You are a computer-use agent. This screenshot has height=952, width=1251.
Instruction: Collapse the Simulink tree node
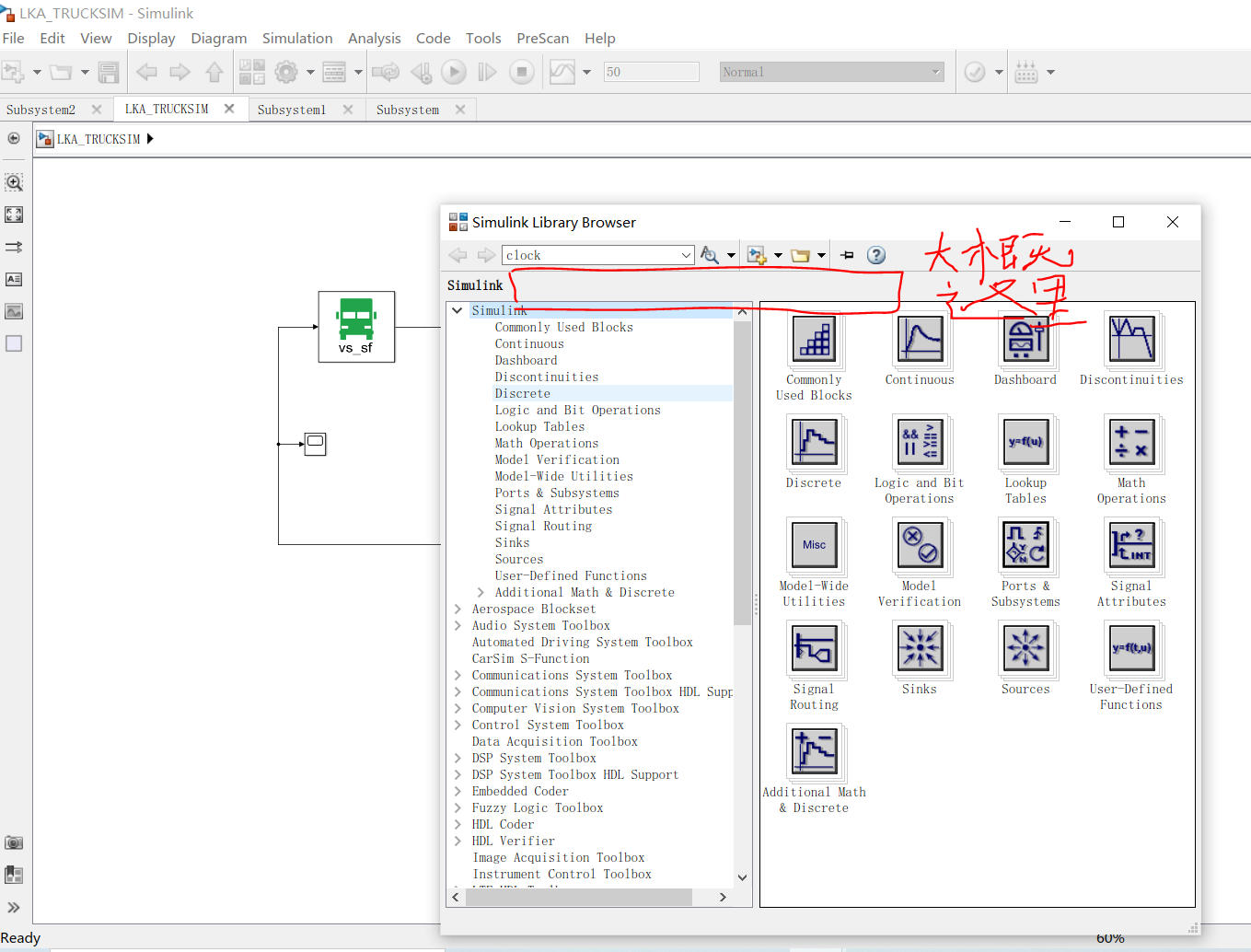click(458, 310)
